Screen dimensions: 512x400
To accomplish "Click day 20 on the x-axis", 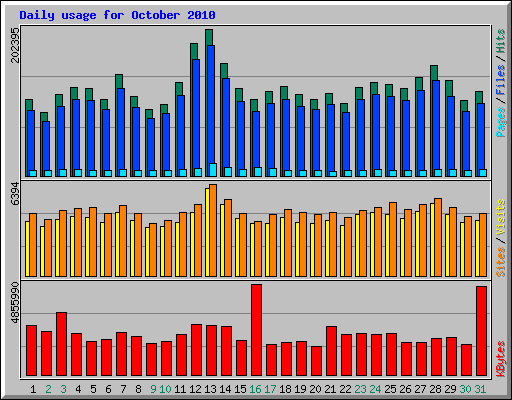I will [x=315, y=389].
